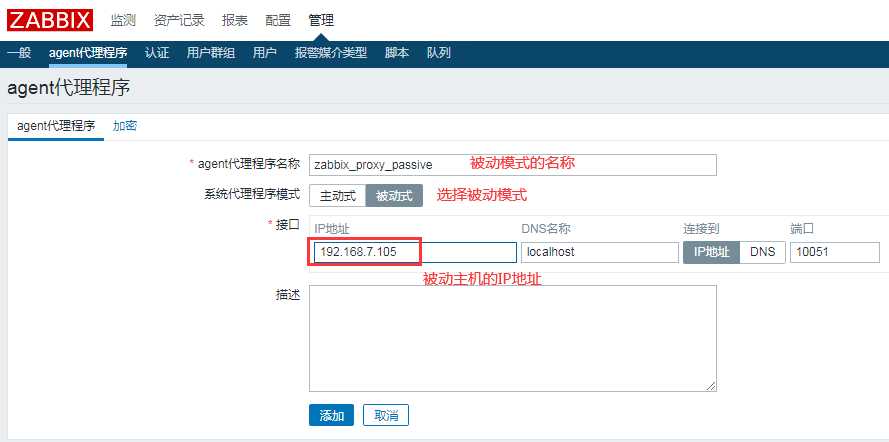Open the 队列 submenu

tap(439, 53)
